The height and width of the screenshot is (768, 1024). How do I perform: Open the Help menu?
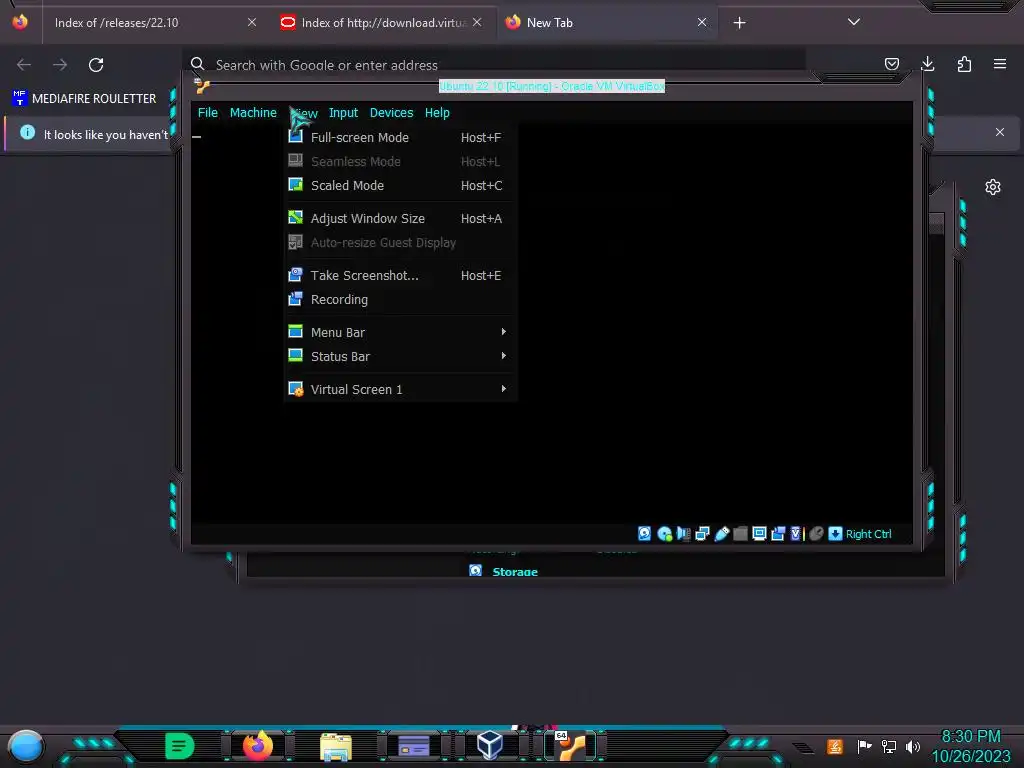(437, 112)
